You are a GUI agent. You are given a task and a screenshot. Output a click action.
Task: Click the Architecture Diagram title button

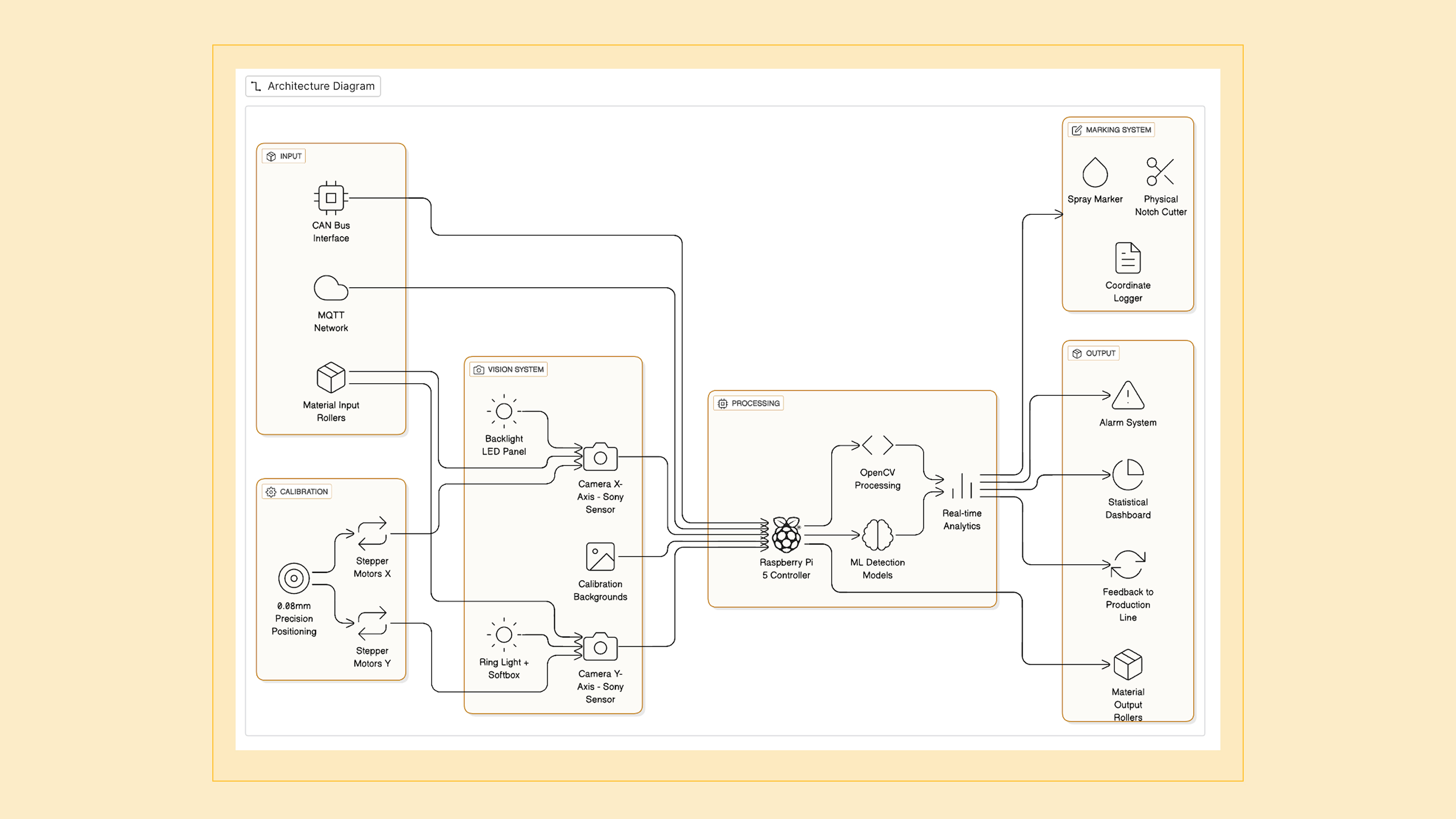312,86
